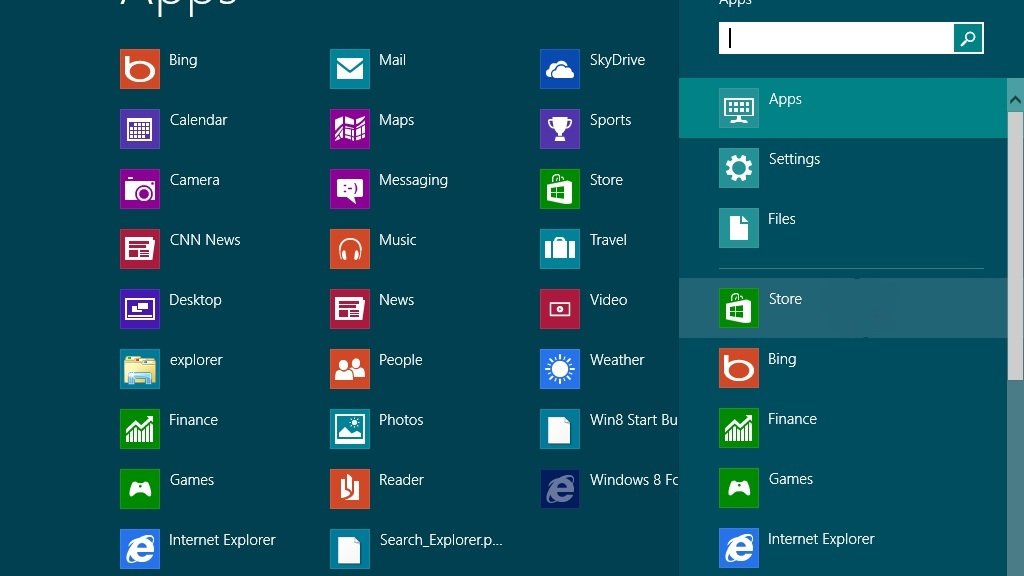Choose Games in the search pane
This screenshot has height=576, width=1024.
842,488
